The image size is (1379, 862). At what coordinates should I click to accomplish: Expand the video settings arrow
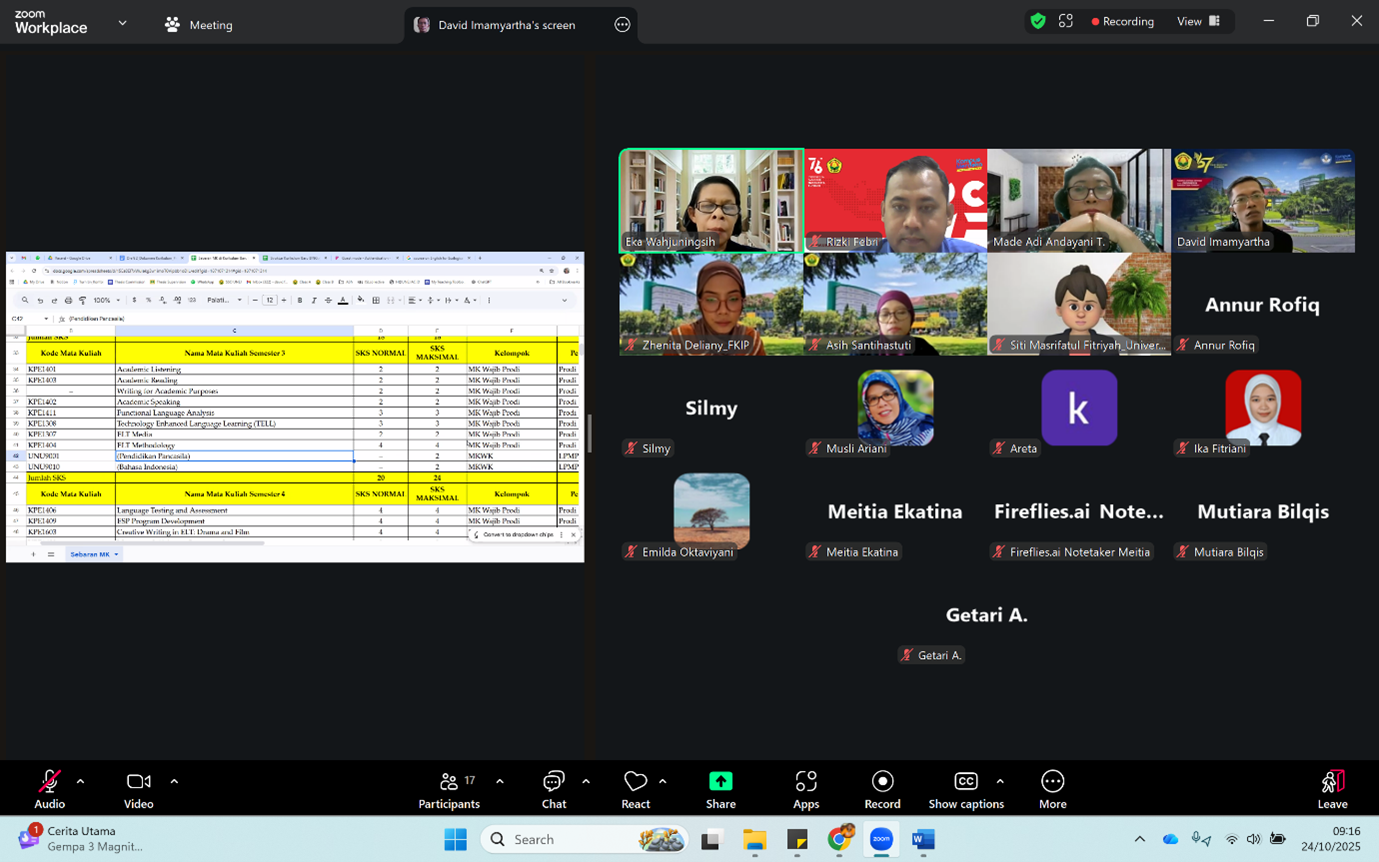pos(174,781)
